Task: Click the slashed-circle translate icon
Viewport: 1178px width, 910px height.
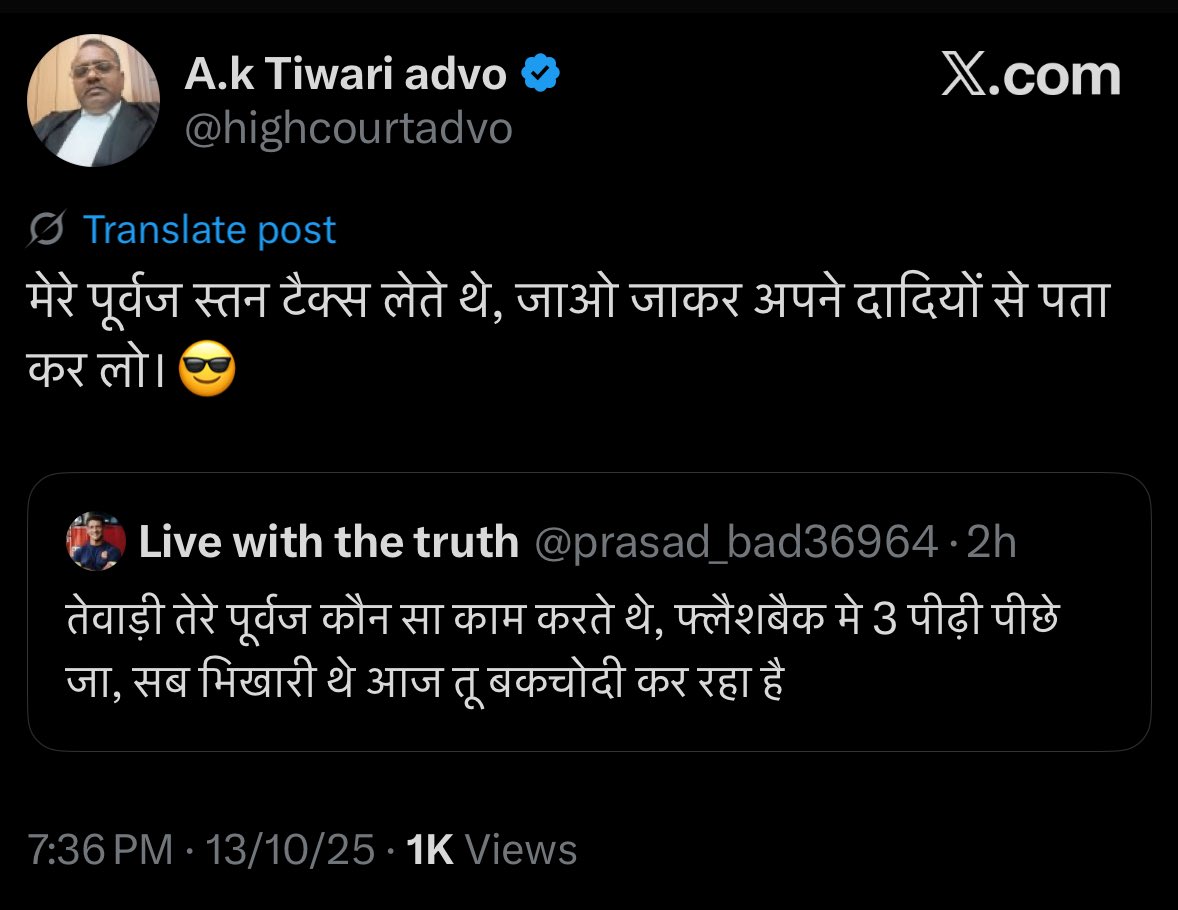Action: click(x=47, y=229)
